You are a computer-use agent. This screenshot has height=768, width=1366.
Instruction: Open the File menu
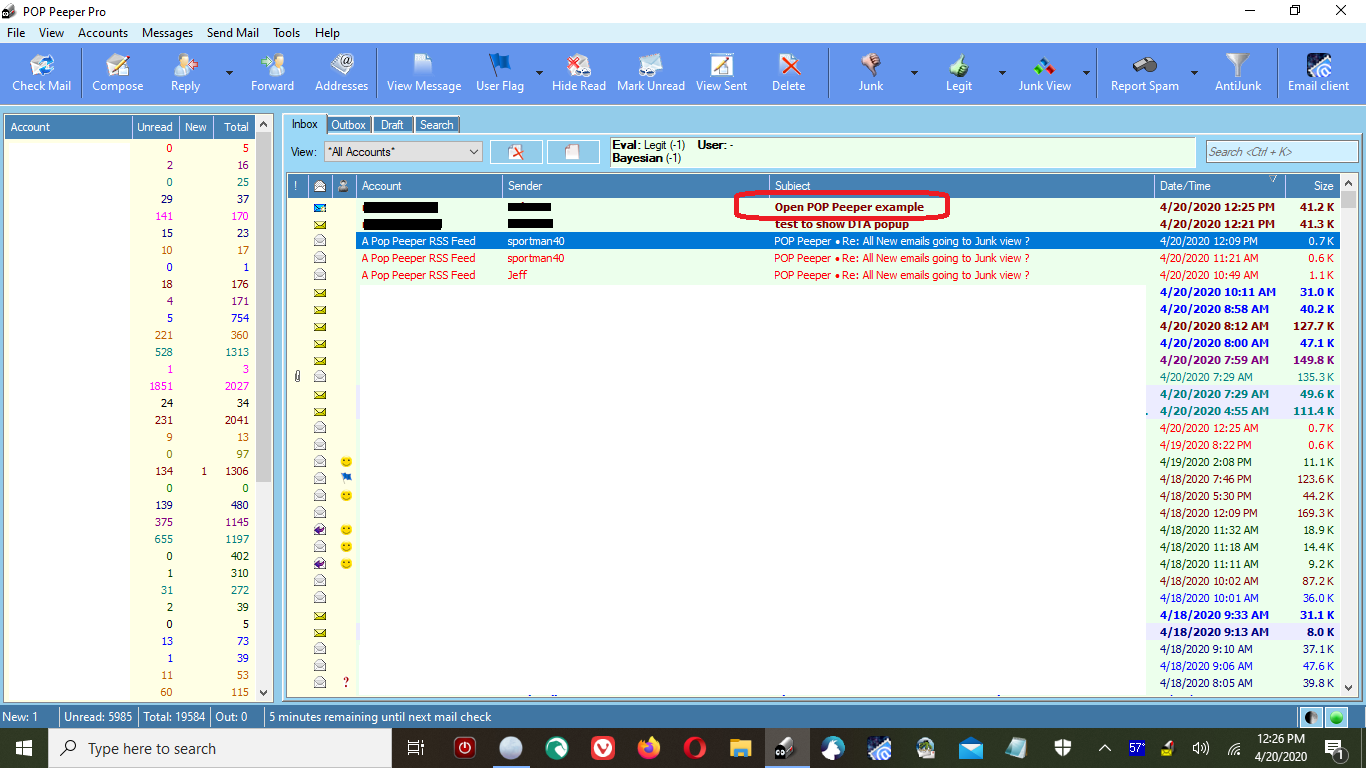coord(16,33)
